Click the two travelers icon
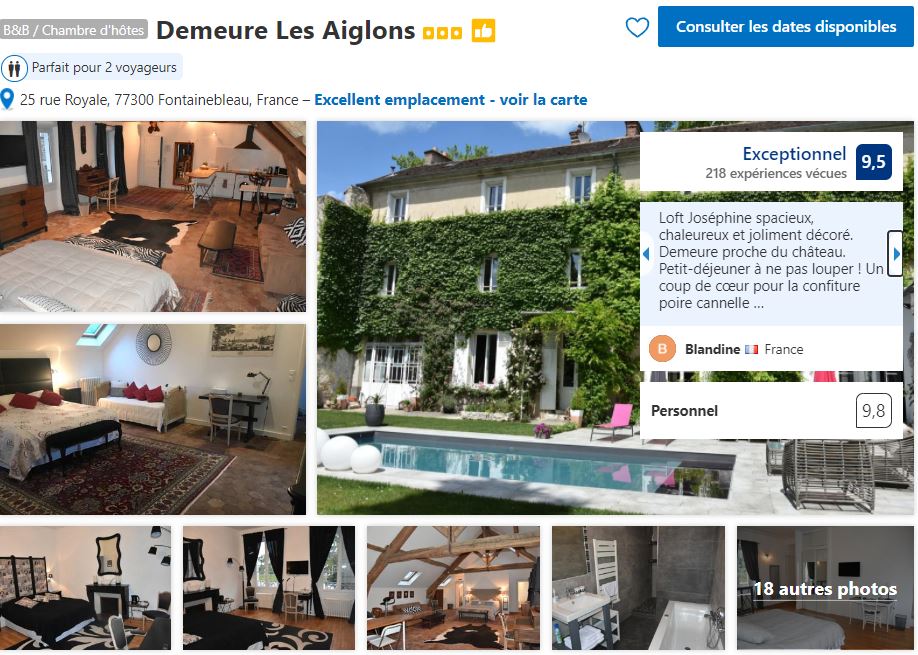Viewport: 918px width, 655px height. click(14, 68)
